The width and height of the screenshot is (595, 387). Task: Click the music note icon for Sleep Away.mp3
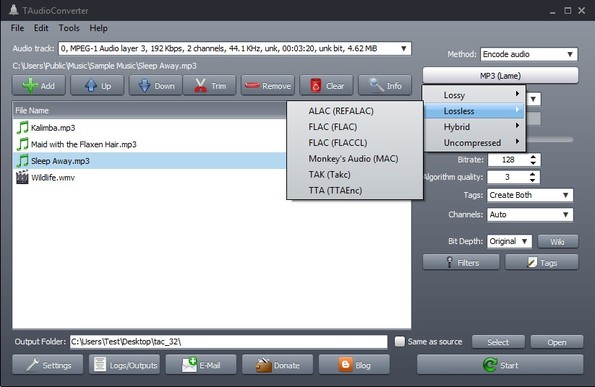pyautogui.click(x=22, y=161)
